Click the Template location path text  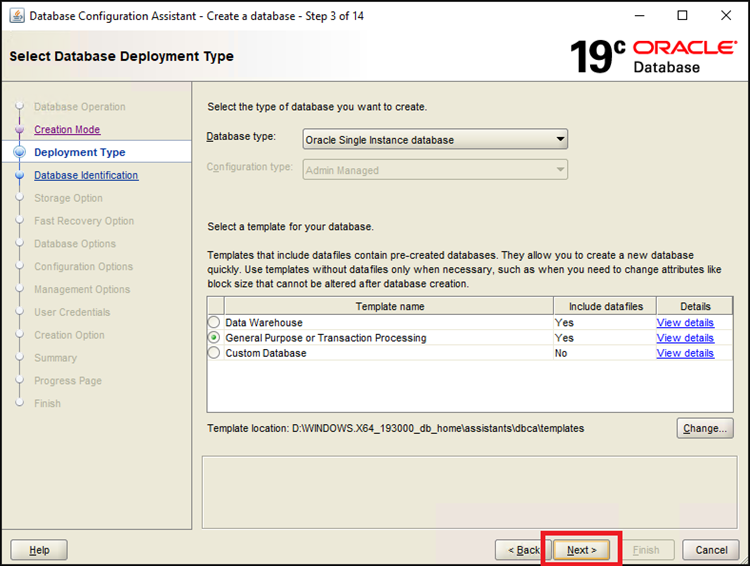pos(438,428)
